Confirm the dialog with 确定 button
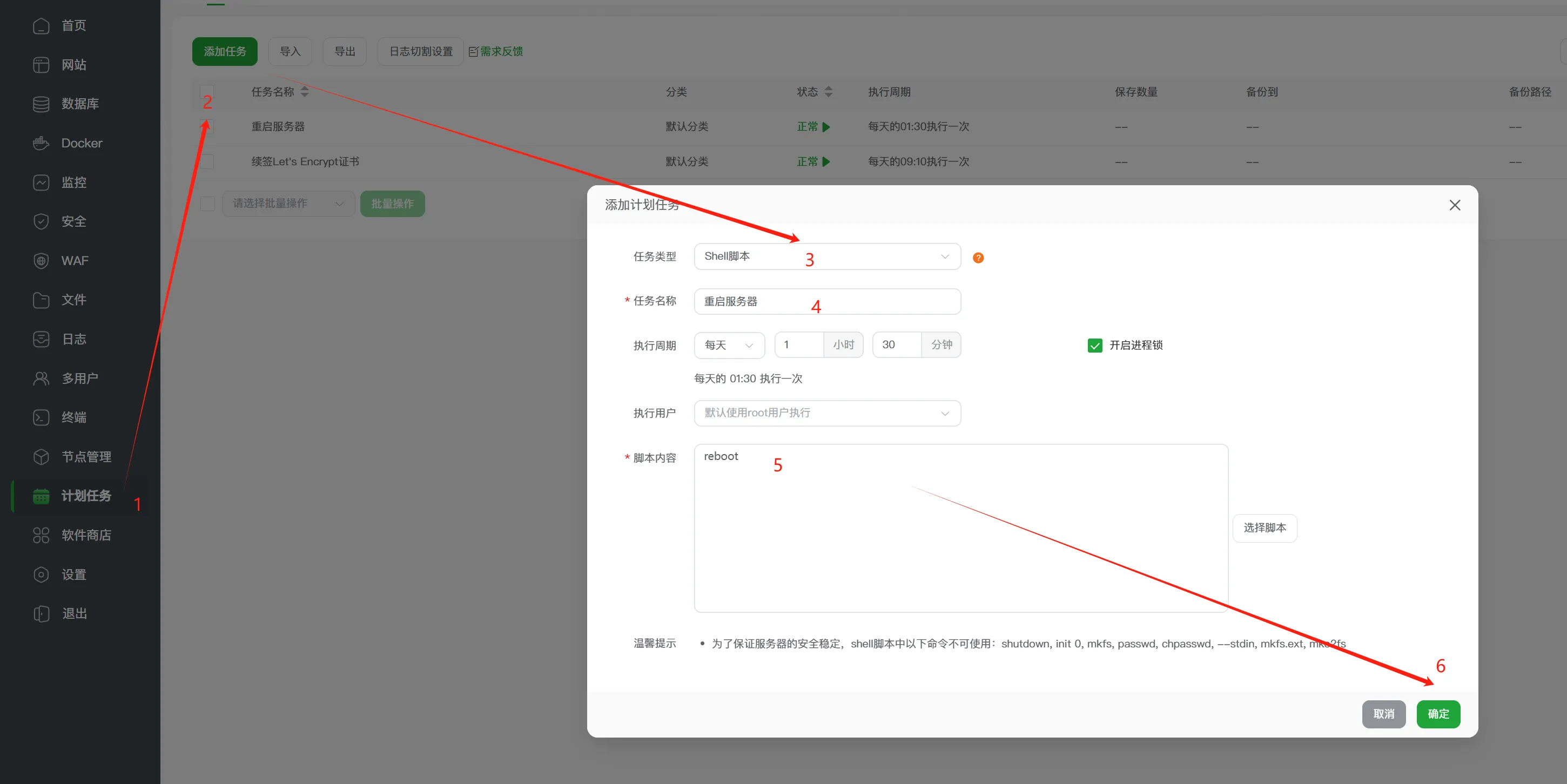The height and width of the screenshot is (784, 1567). [x=1438, y=714]
